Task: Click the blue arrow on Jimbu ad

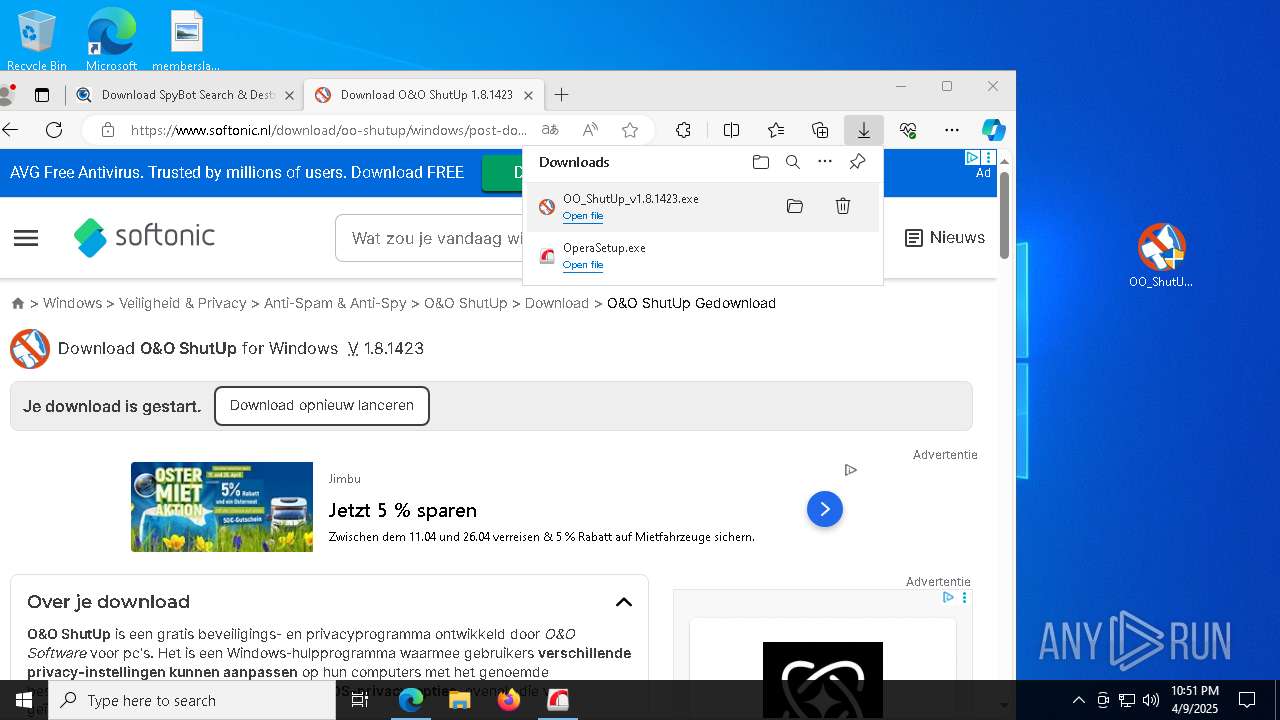Action: (x=825, y=509)
